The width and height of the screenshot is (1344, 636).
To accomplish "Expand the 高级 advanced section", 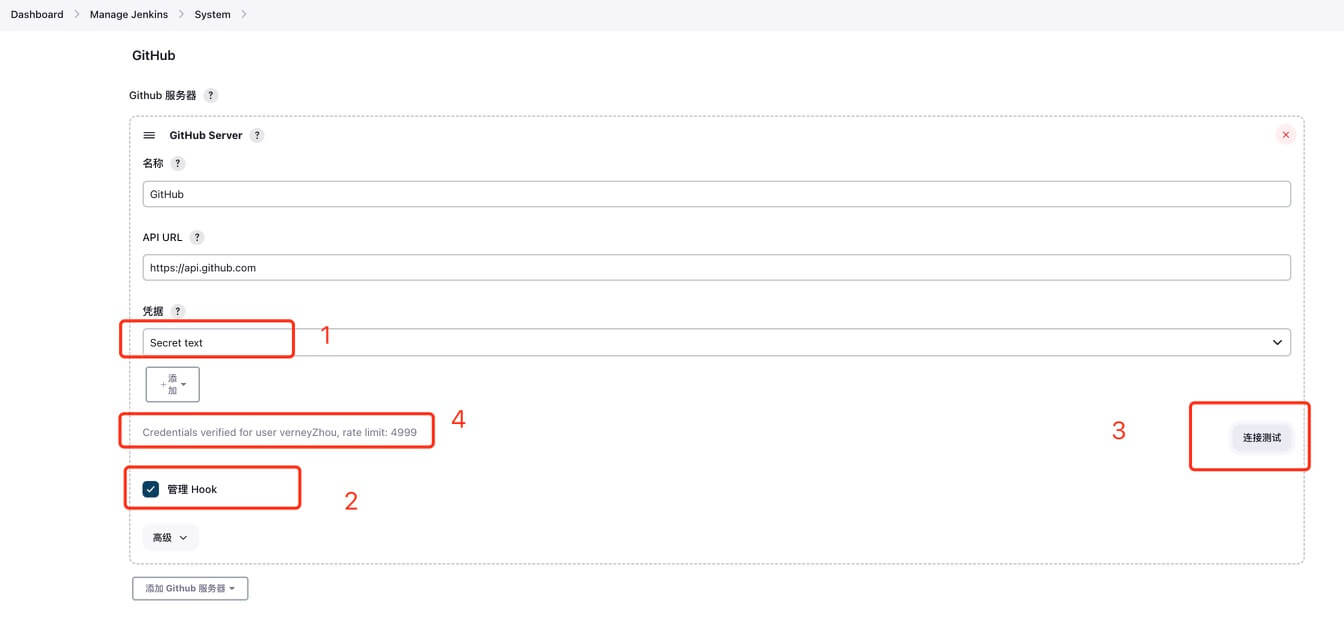I will 170,537.
